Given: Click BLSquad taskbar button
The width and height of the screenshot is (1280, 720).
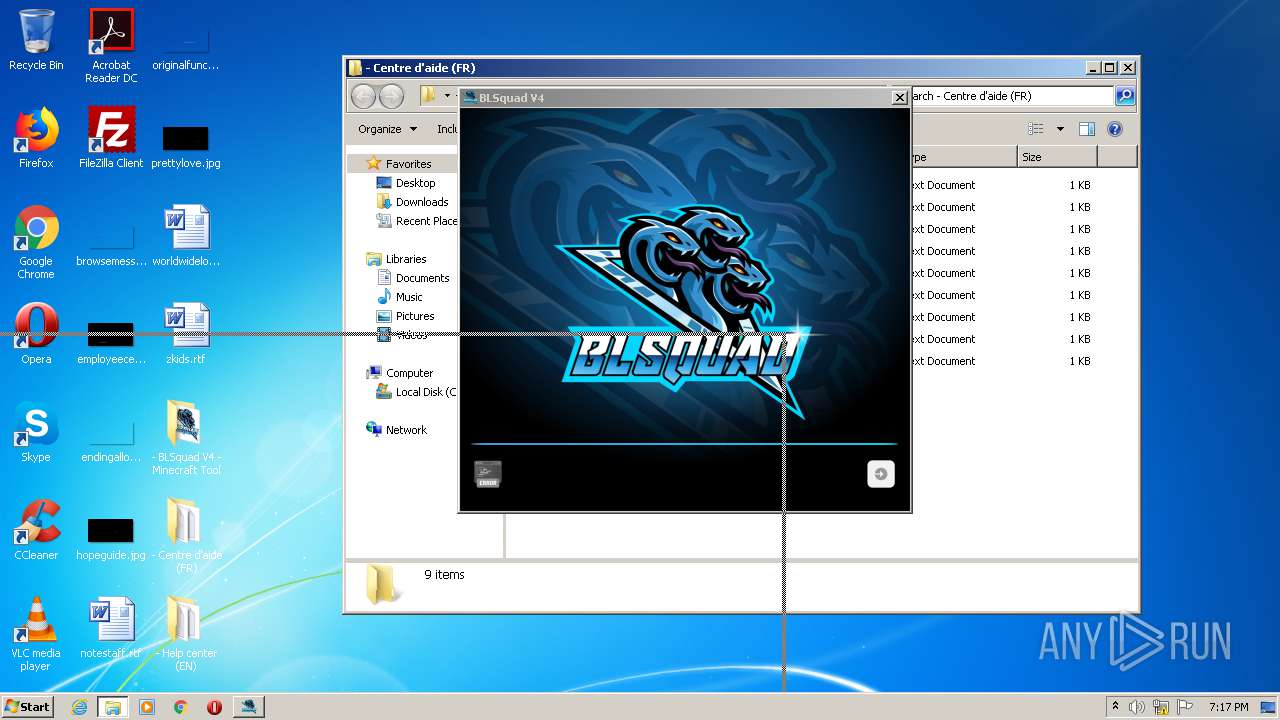Looking at the screenshot, I should click(x=248, y=707).
